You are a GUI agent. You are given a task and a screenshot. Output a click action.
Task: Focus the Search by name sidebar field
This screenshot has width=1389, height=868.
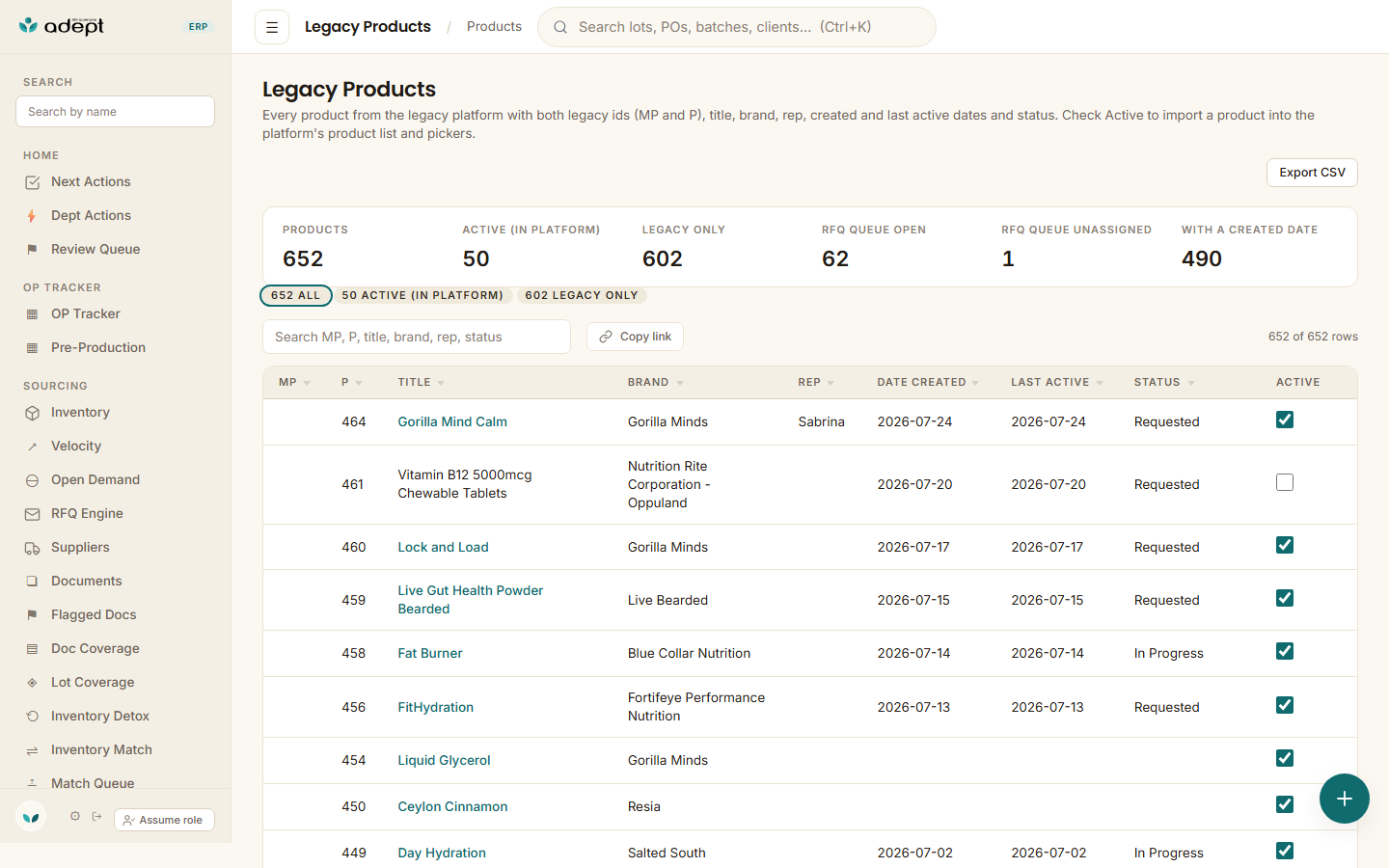coord(115,111)
